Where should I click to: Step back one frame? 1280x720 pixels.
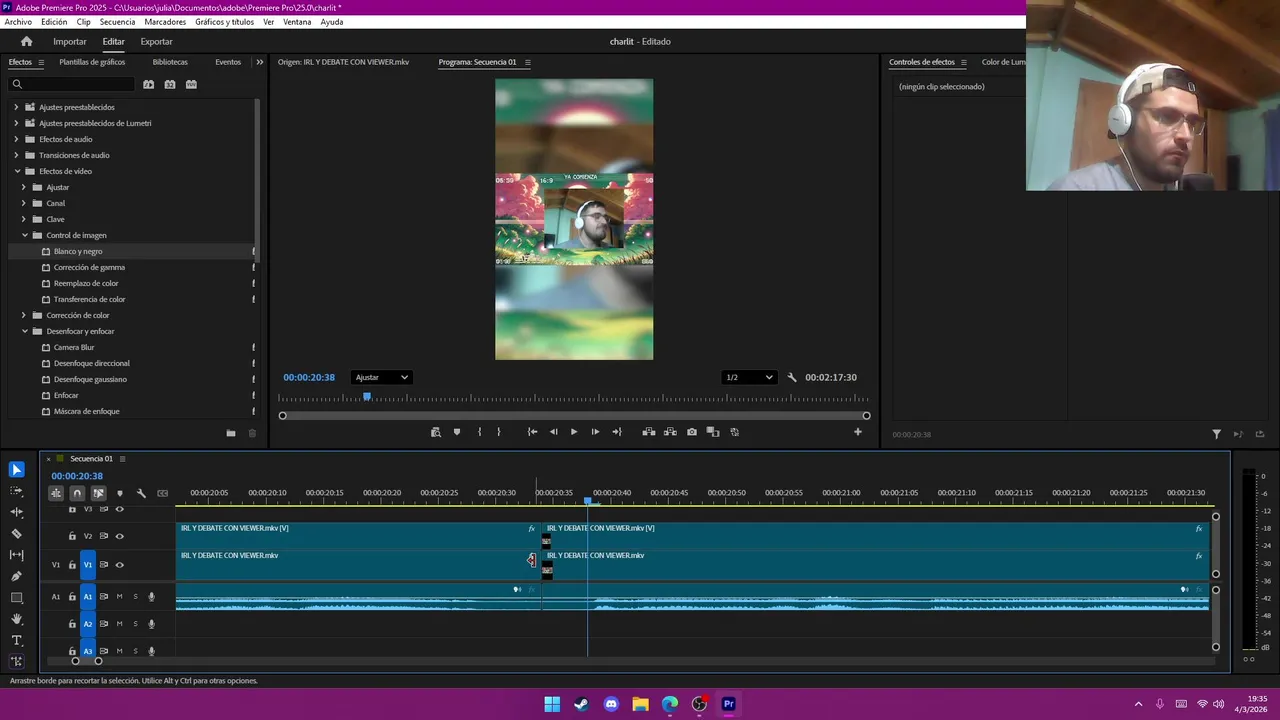click(553, 432)
